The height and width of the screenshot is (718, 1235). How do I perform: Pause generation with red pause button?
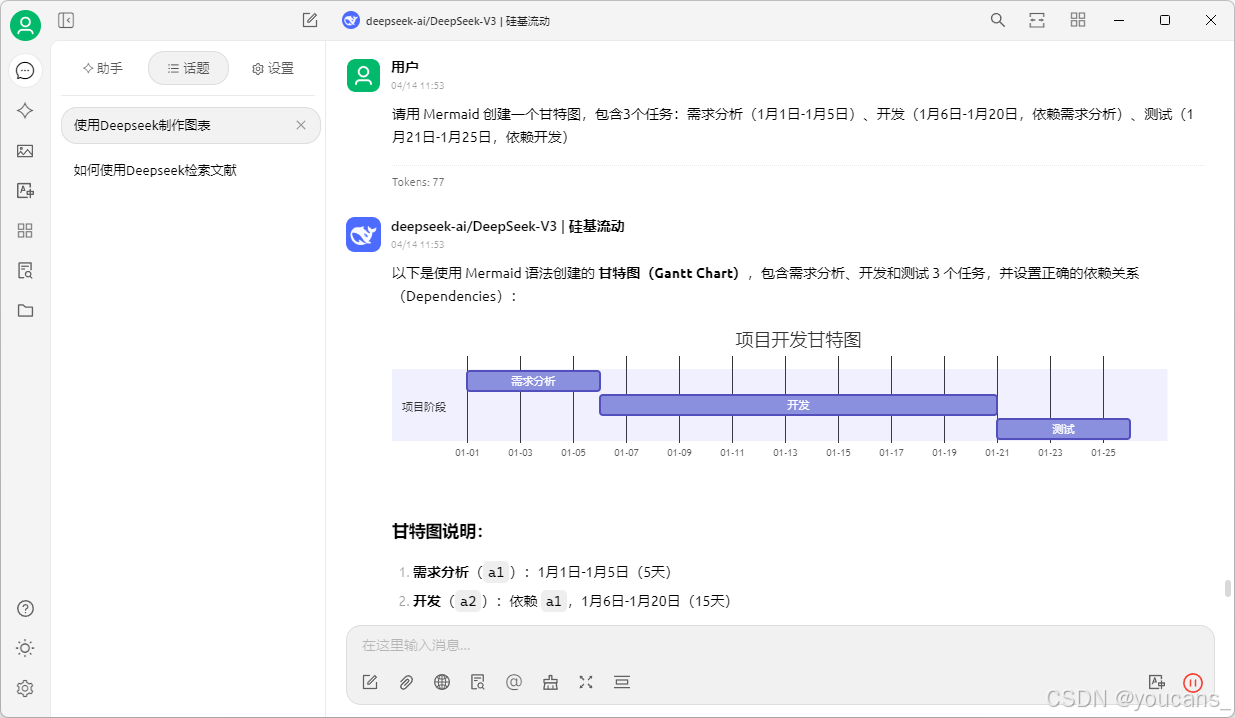tap(1193, 682)
